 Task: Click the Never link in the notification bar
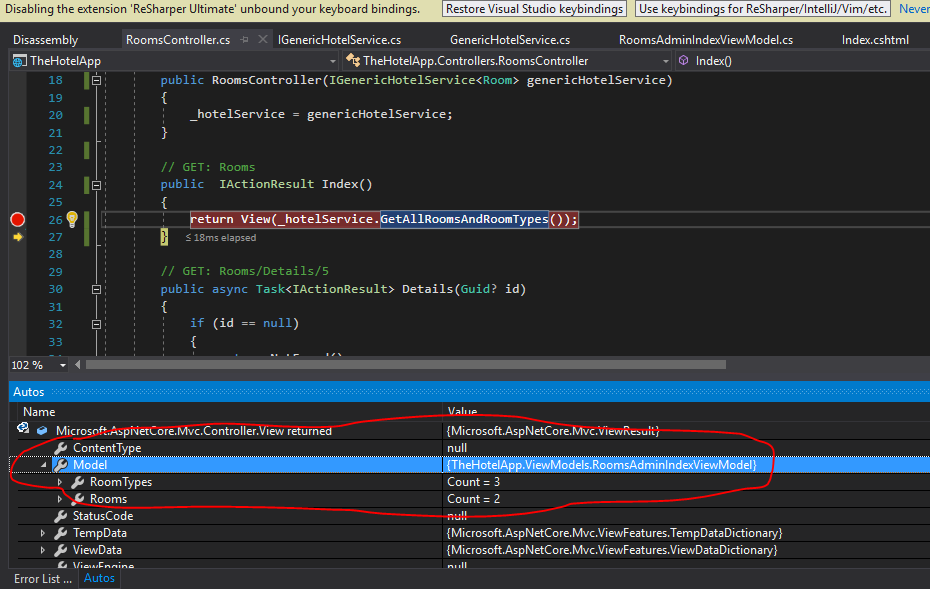click(914, 9)
